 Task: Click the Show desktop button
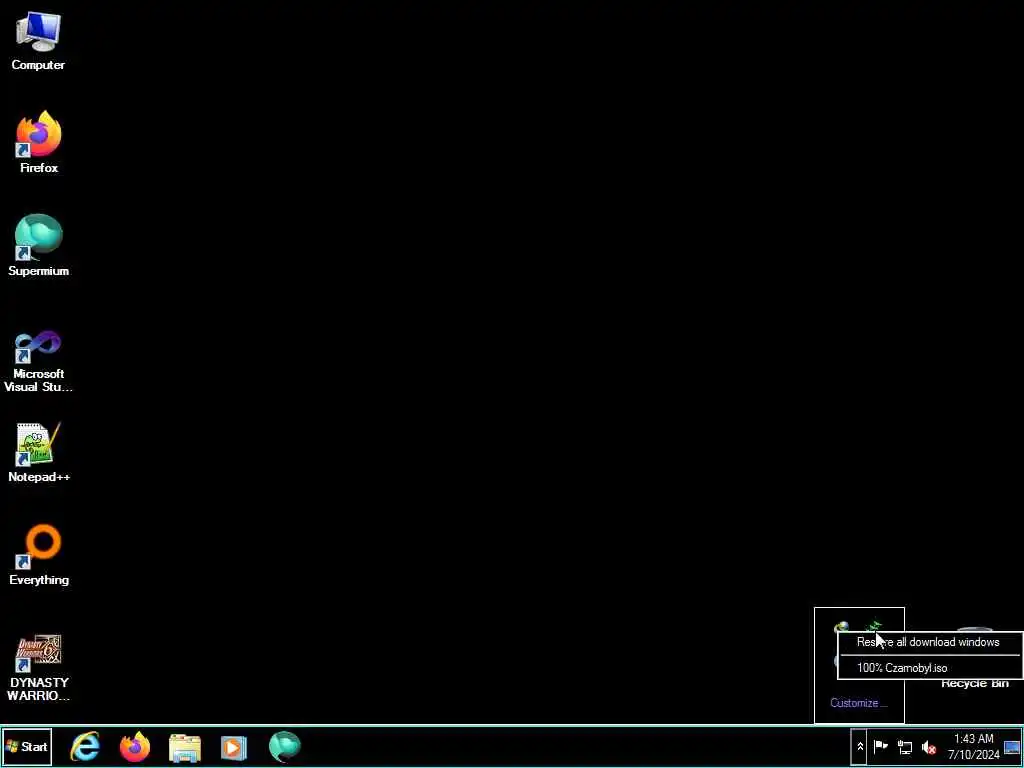(x=1012, y=746)
